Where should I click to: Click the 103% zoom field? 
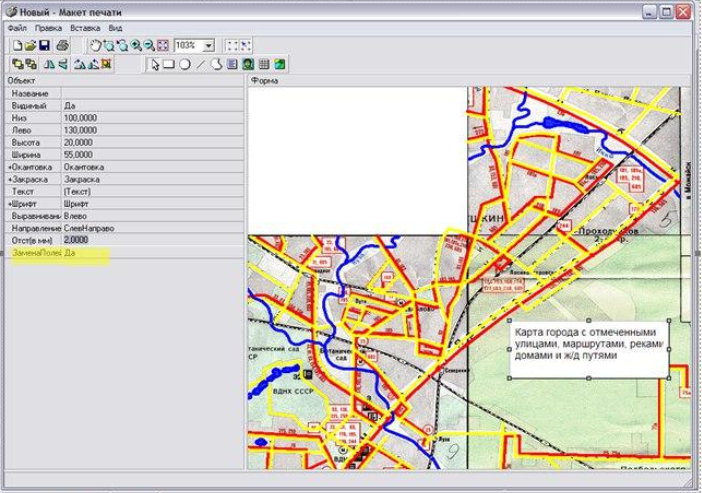click(188, 46)
